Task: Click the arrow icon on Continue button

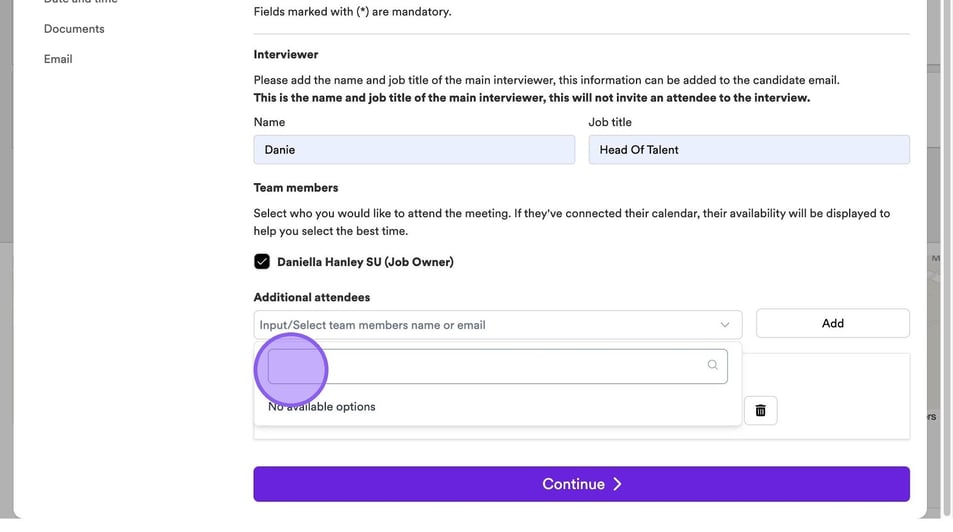Action: click(x=617, y=484)
